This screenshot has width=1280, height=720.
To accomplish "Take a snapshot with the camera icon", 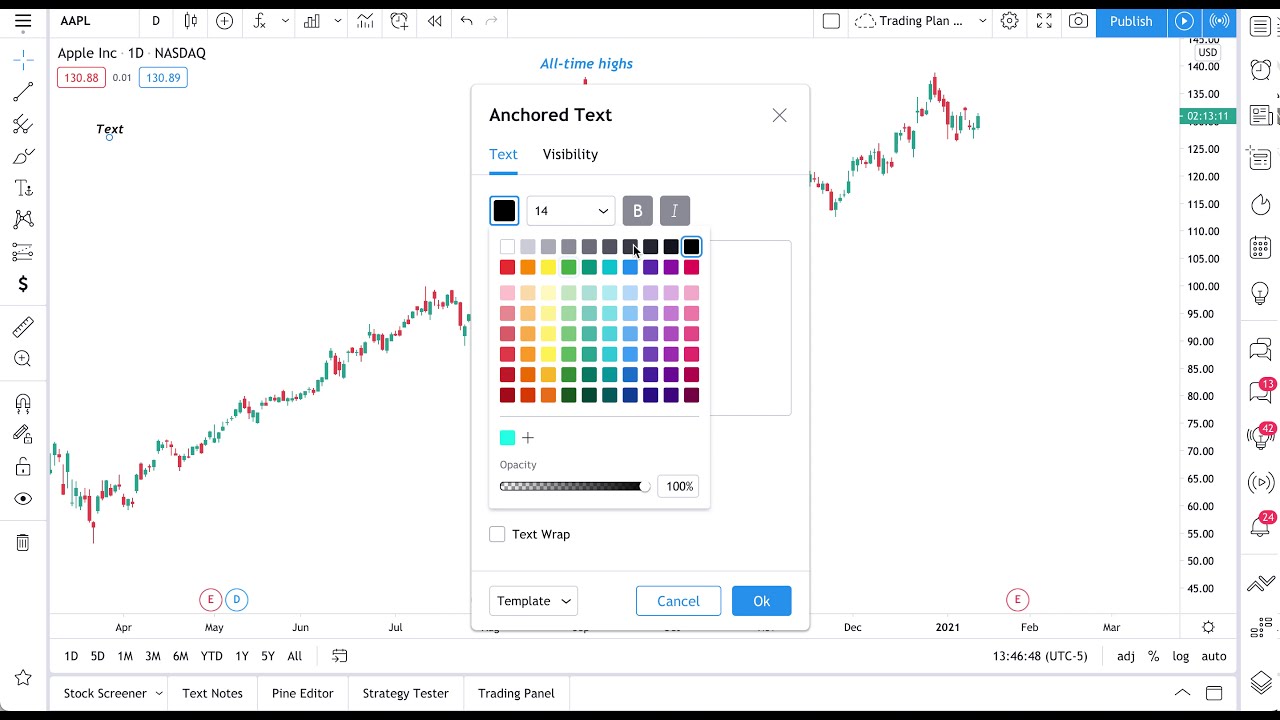I will (x=1078, y=21).
